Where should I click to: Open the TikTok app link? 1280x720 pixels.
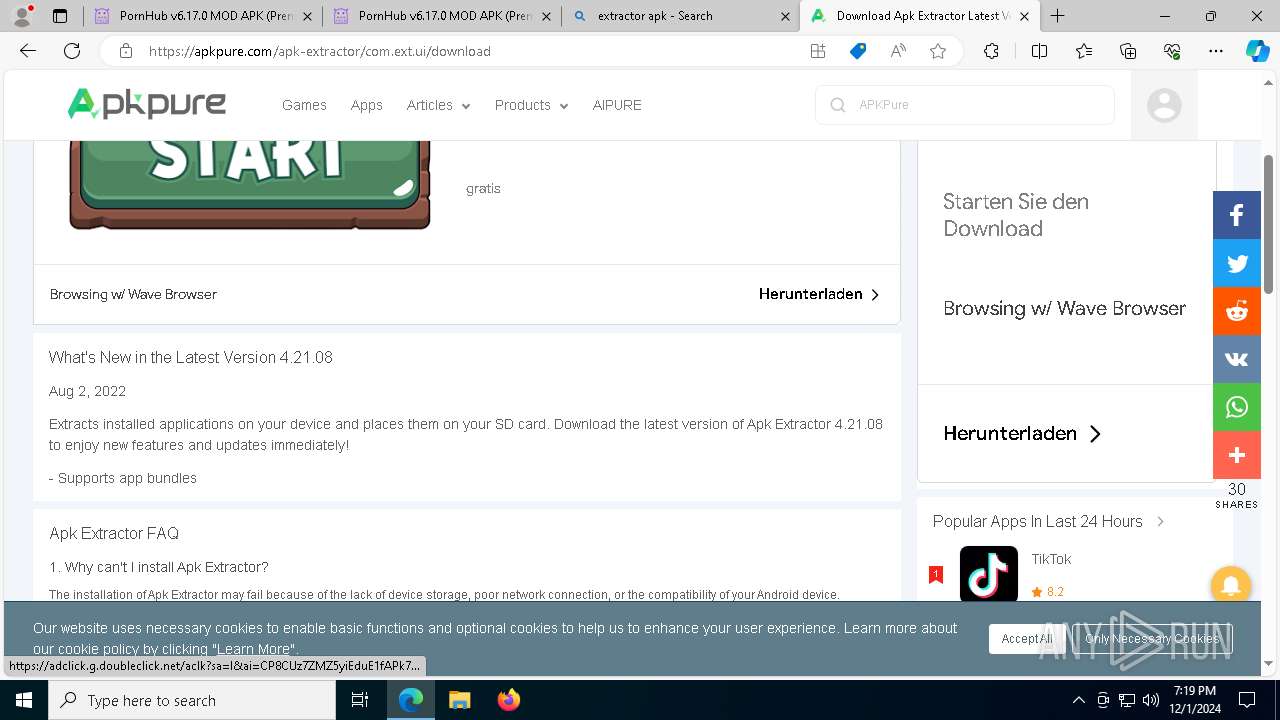click(x=1051, y=559)
